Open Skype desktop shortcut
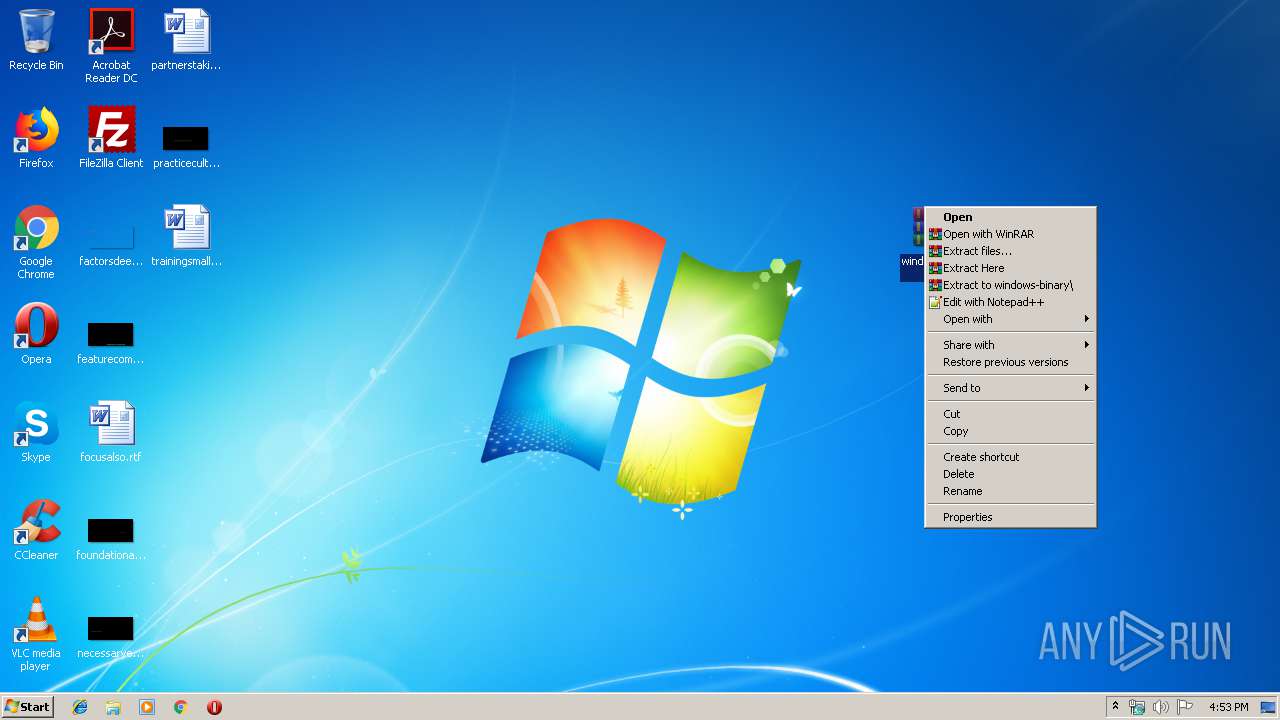The width and height of the screenshot is (1280, 720). point(36,432)
